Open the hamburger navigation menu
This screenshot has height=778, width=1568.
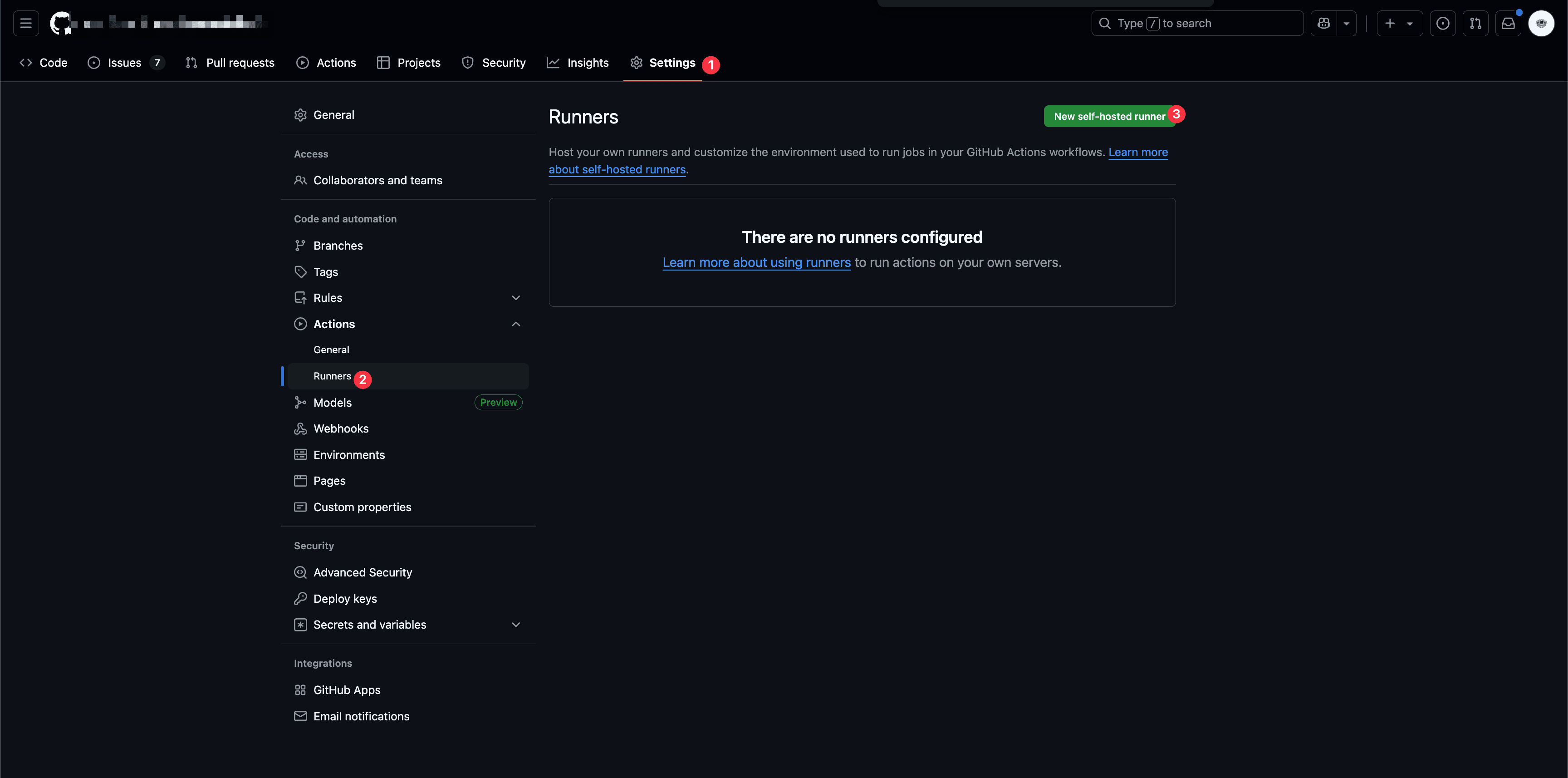click(x=25, y=23)
